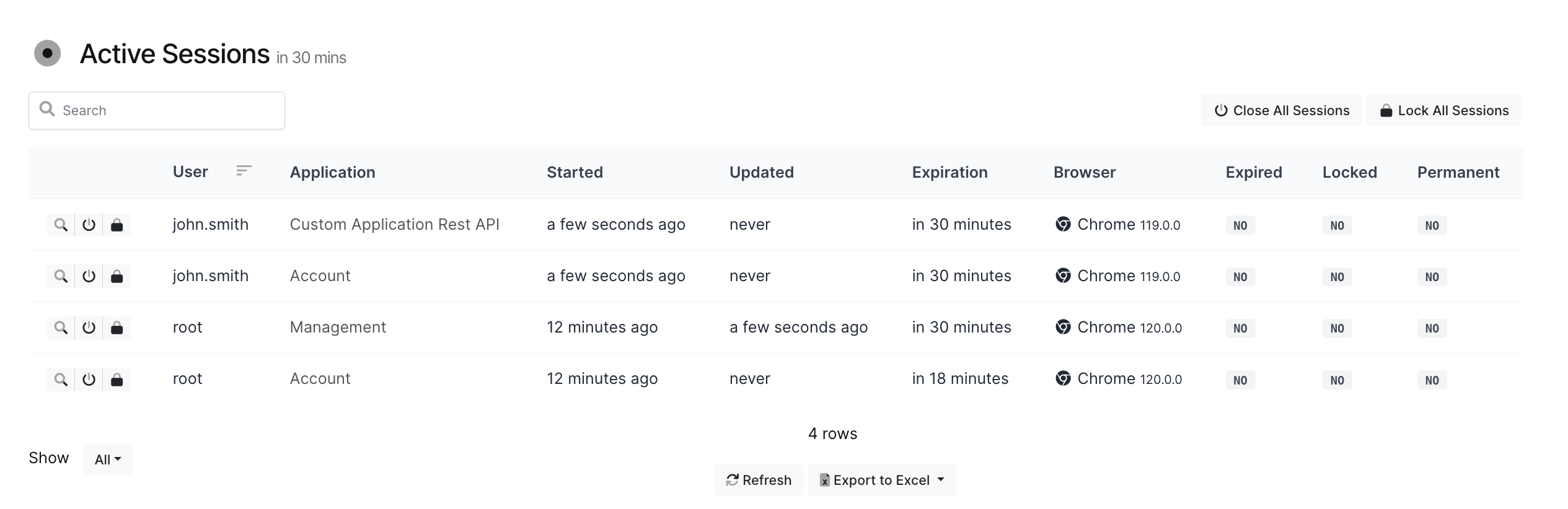Sort by the Started column header
Image resolution: width=1568 pixels, height=509 pixels.
click(x=575, y=172)
